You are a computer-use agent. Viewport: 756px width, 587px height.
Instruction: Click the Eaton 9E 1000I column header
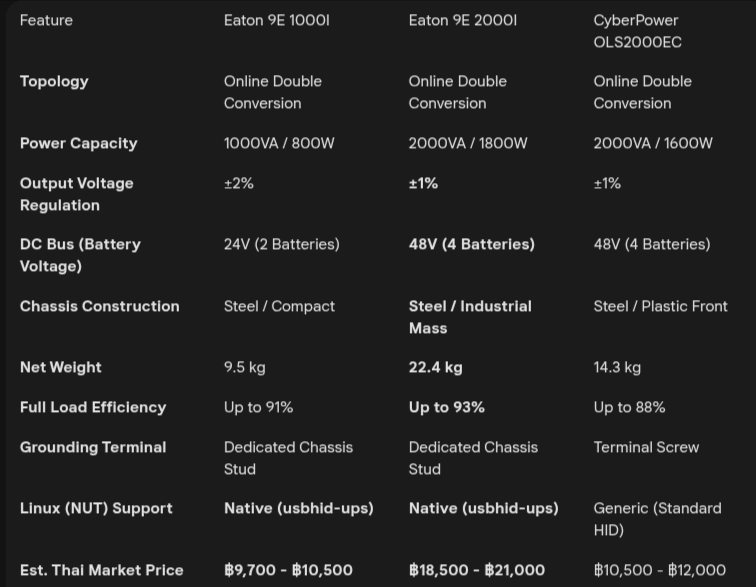click(276, 20)
